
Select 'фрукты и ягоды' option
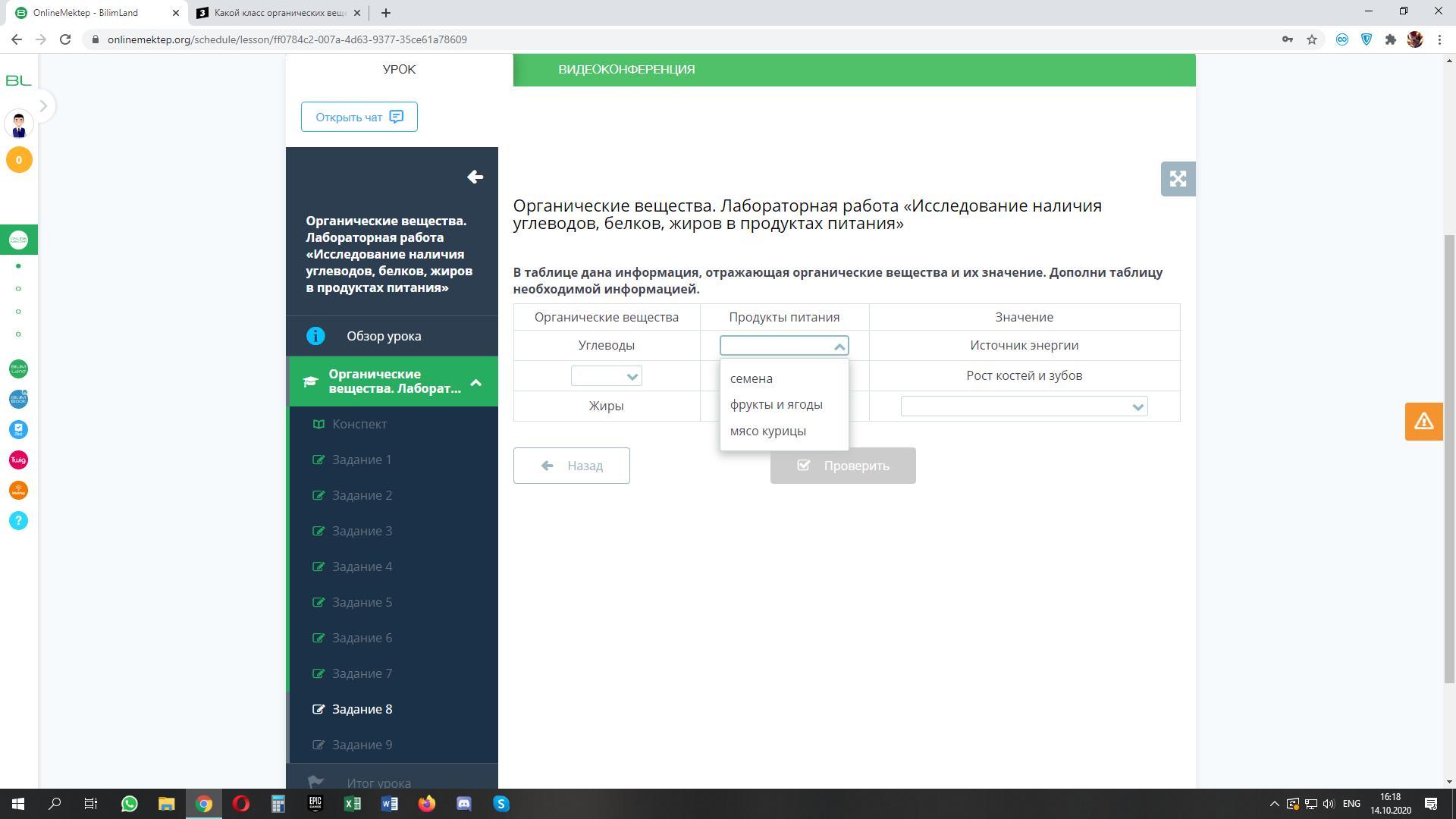click(x=776, y=405)
